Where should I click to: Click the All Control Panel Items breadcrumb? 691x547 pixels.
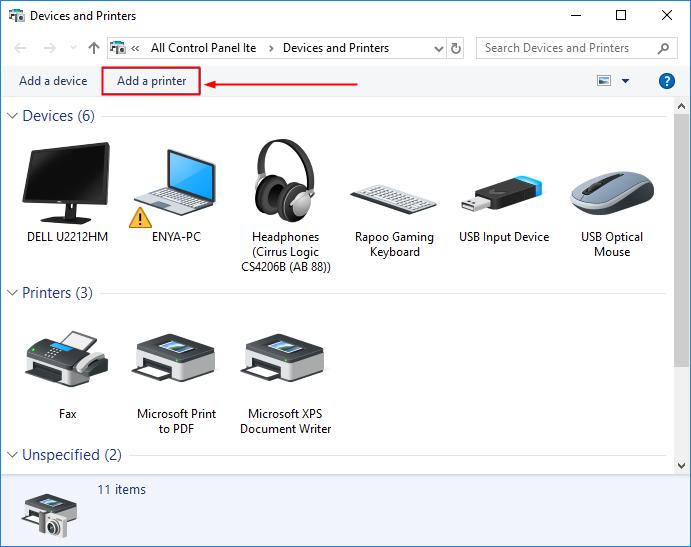click(x=203, y=48)
